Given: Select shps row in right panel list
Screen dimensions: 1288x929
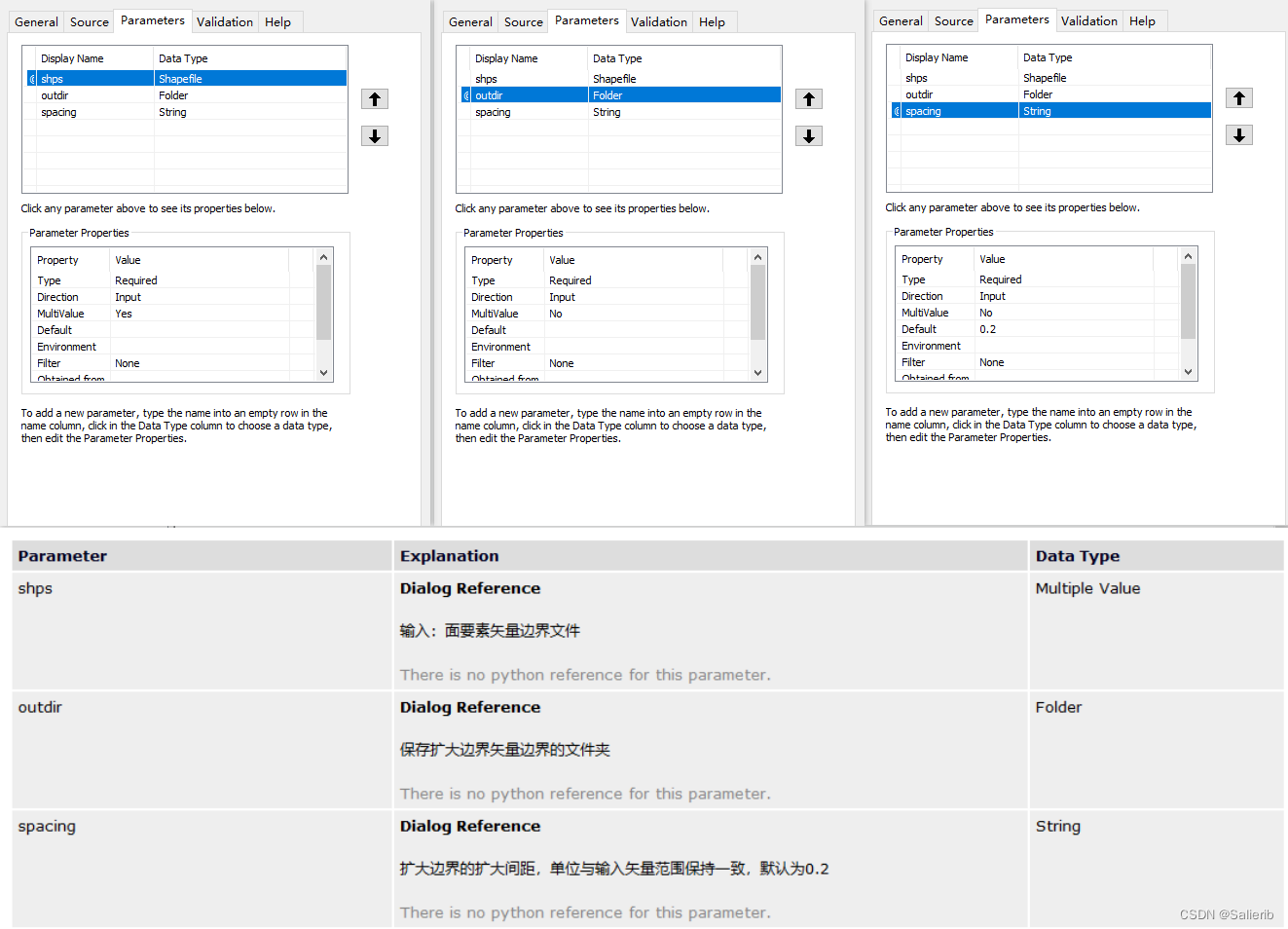Looking at the screenshot, I should coord(1051,78).
